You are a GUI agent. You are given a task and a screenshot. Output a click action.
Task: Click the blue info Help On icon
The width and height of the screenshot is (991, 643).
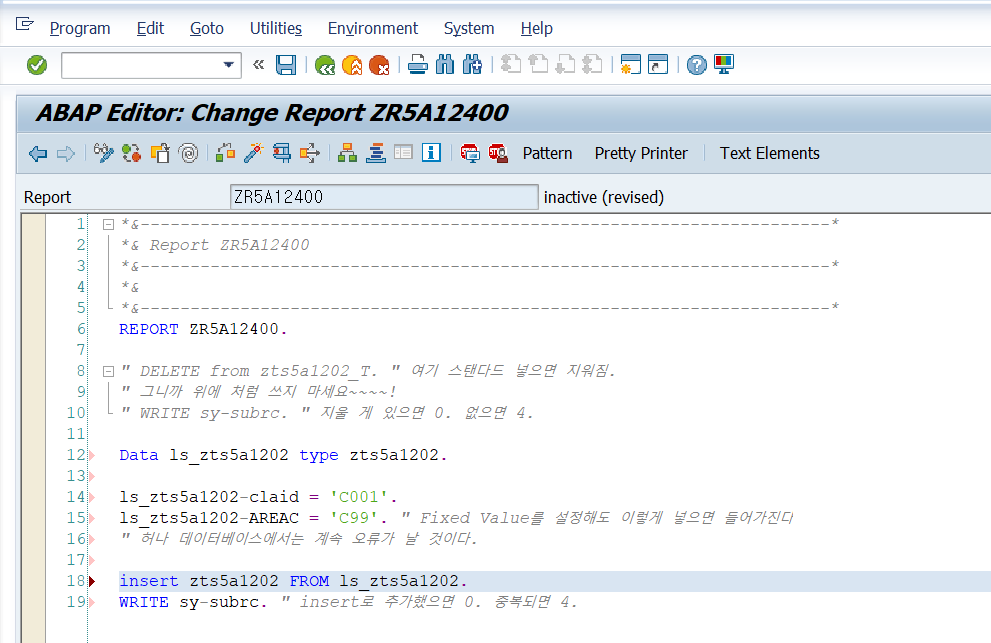pyautogui.click(x=431, y=153)
